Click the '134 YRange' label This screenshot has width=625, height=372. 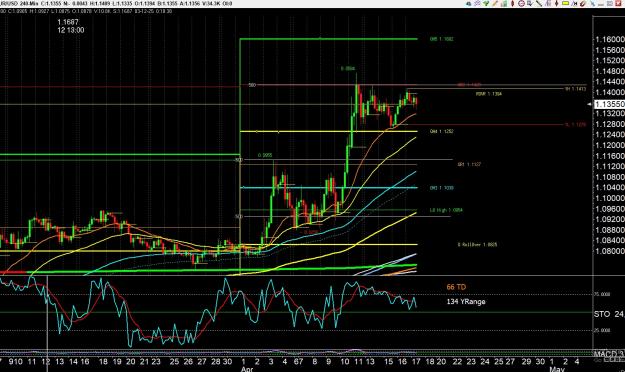(466, 301)
